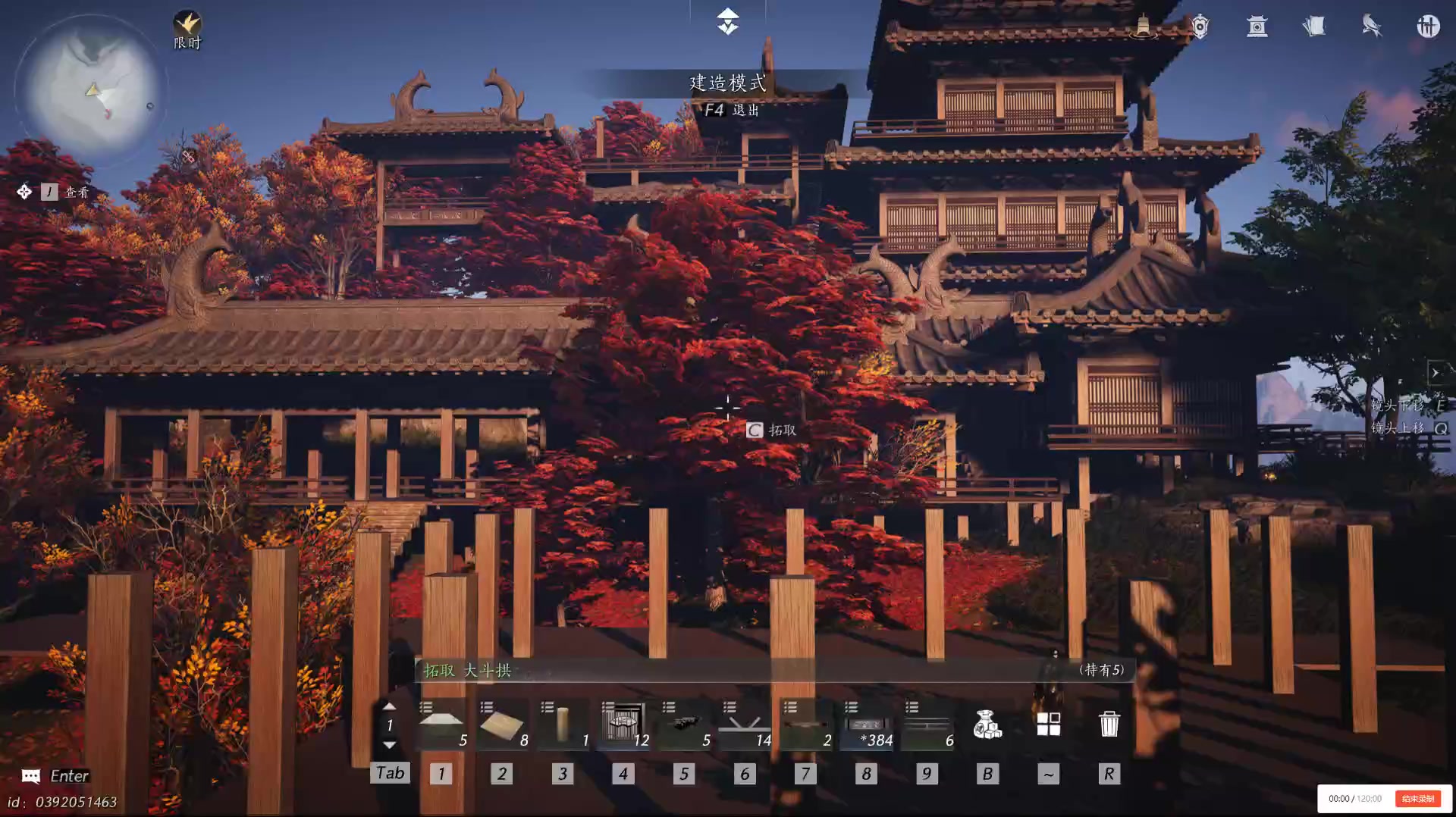Click the B hotkey label
1456x817 pixels.
point(987,774)
